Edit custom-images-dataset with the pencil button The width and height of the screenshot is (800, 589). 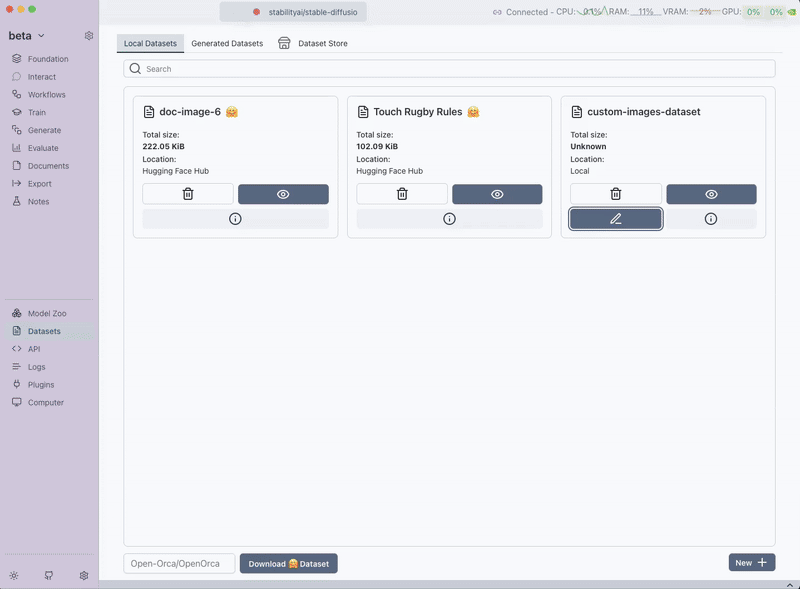[x=616, y=219]
